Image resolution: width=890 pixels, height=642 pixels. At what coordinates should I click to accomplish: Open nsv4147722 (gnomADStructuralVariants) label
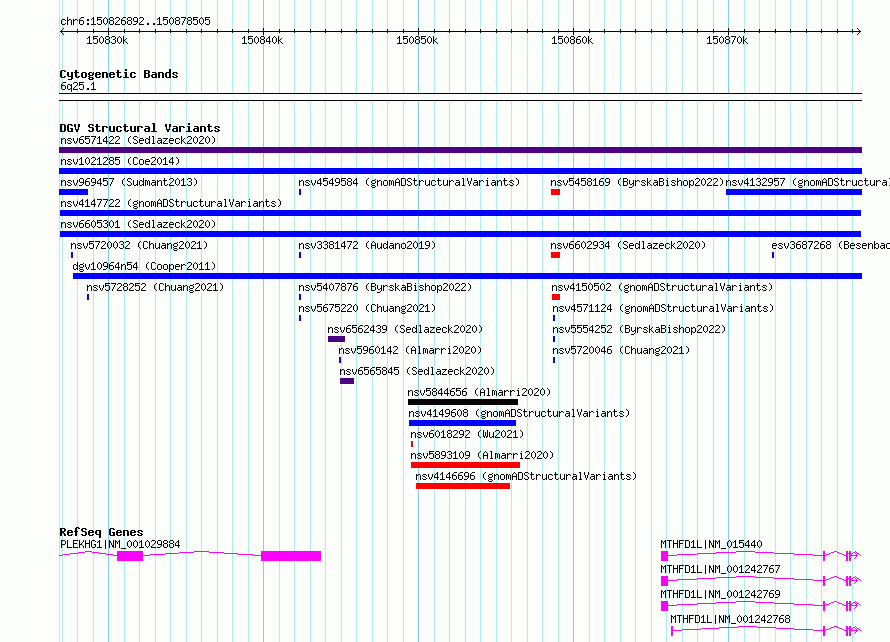pyautogui.click(x=171, y=203)
